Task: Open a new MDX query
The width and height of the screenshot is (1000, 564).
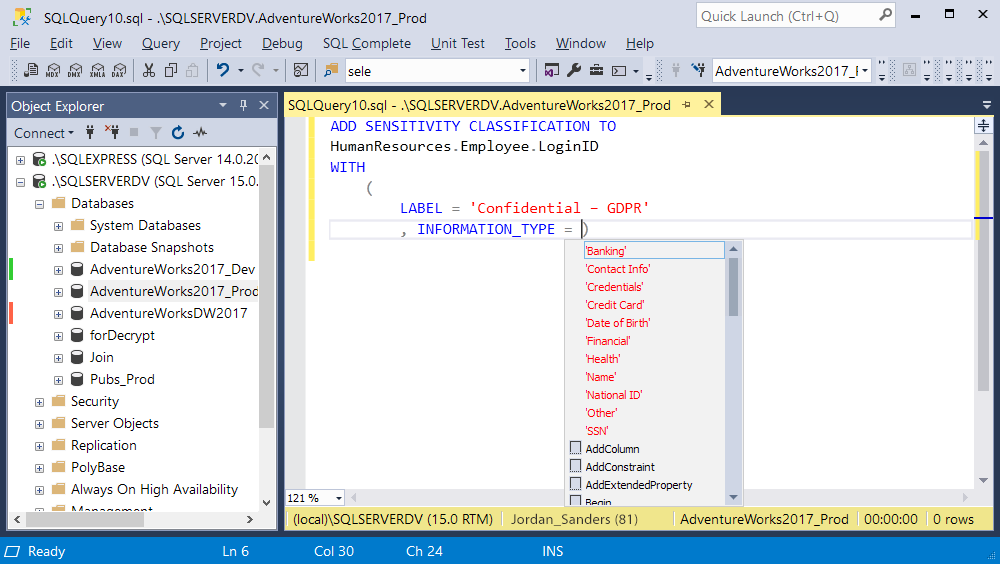Action: 53,70
